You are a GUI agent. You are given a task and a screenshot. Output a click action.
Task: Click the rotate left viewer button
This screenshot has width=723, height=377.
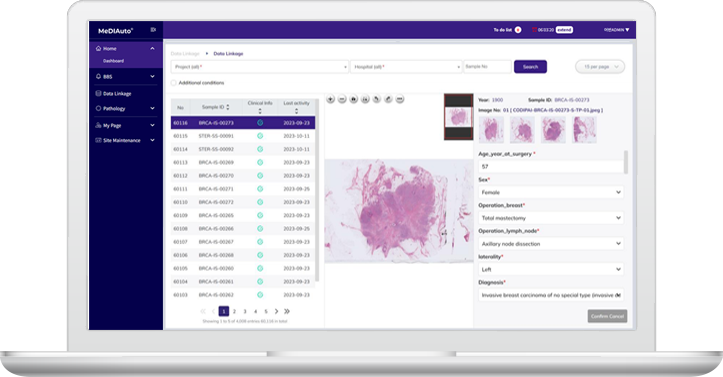[377, 99]
